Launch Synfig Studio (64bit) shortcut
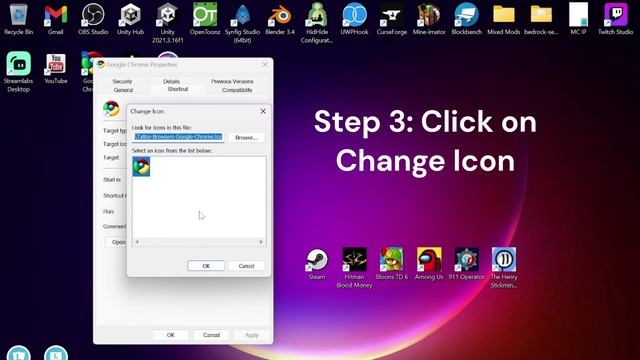Screen dimensions: 640x360 point(242,23)
